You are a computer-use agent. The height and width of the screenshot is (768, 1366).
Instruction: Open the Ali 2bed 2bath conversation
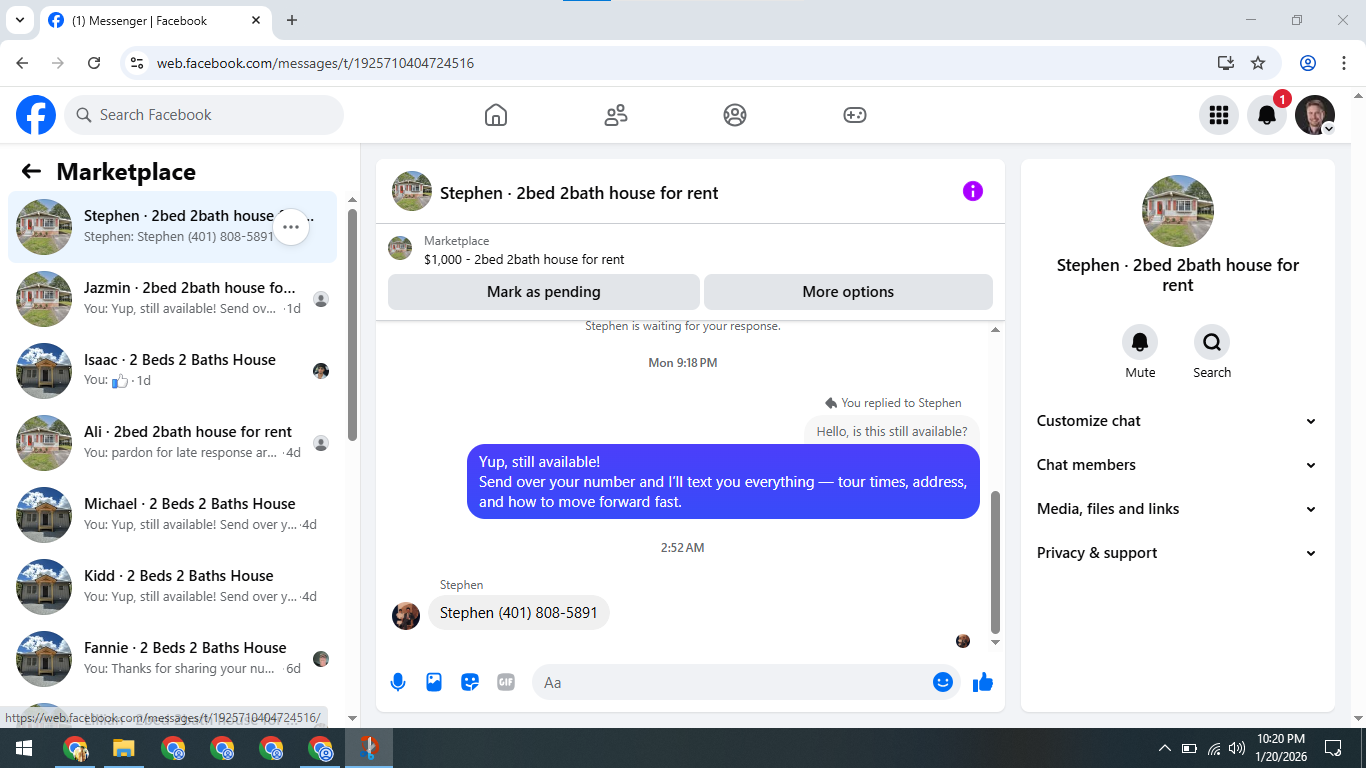coord(172,443)
